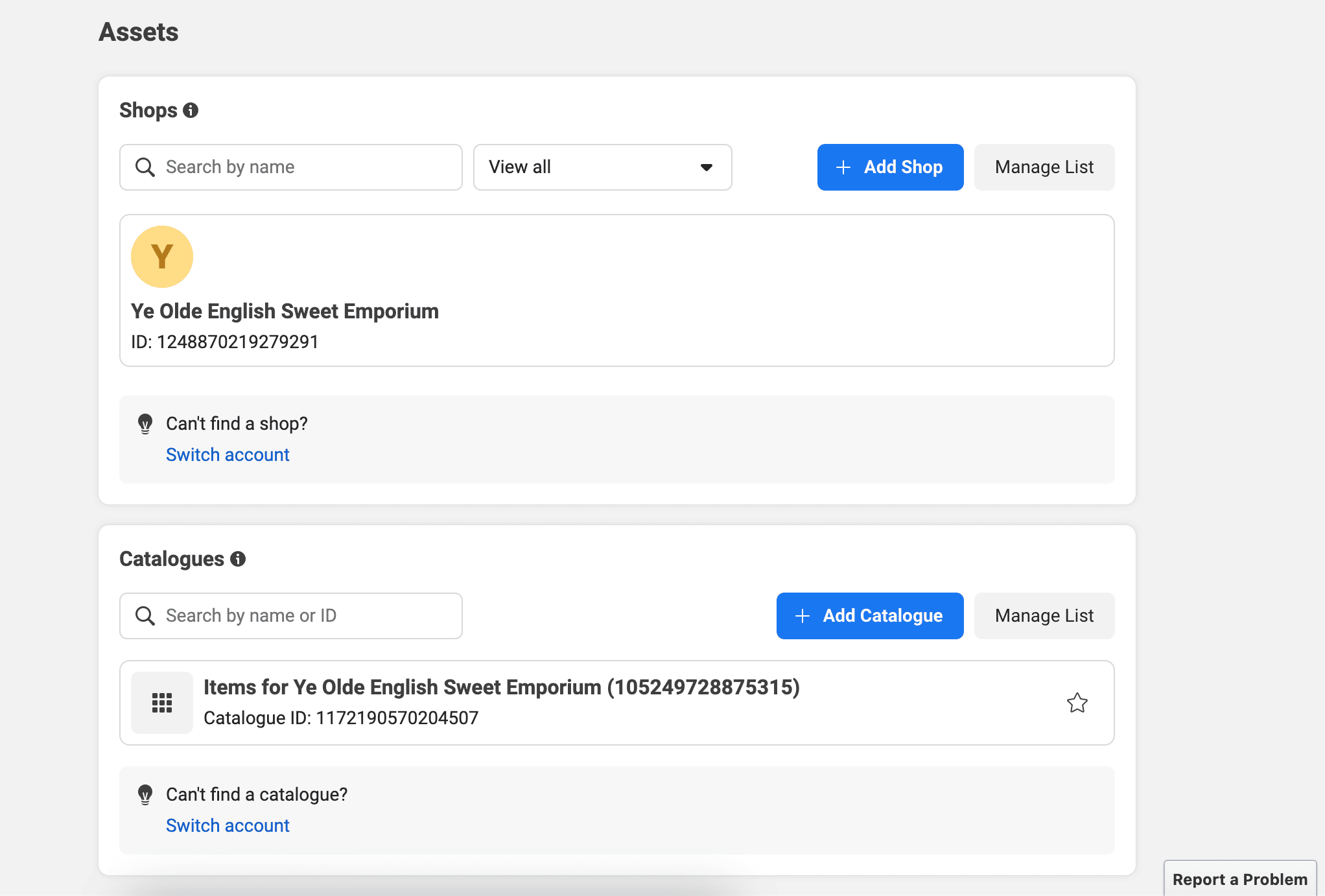Click the lightbulb icon beside Can't find a shop

(145, 424)
